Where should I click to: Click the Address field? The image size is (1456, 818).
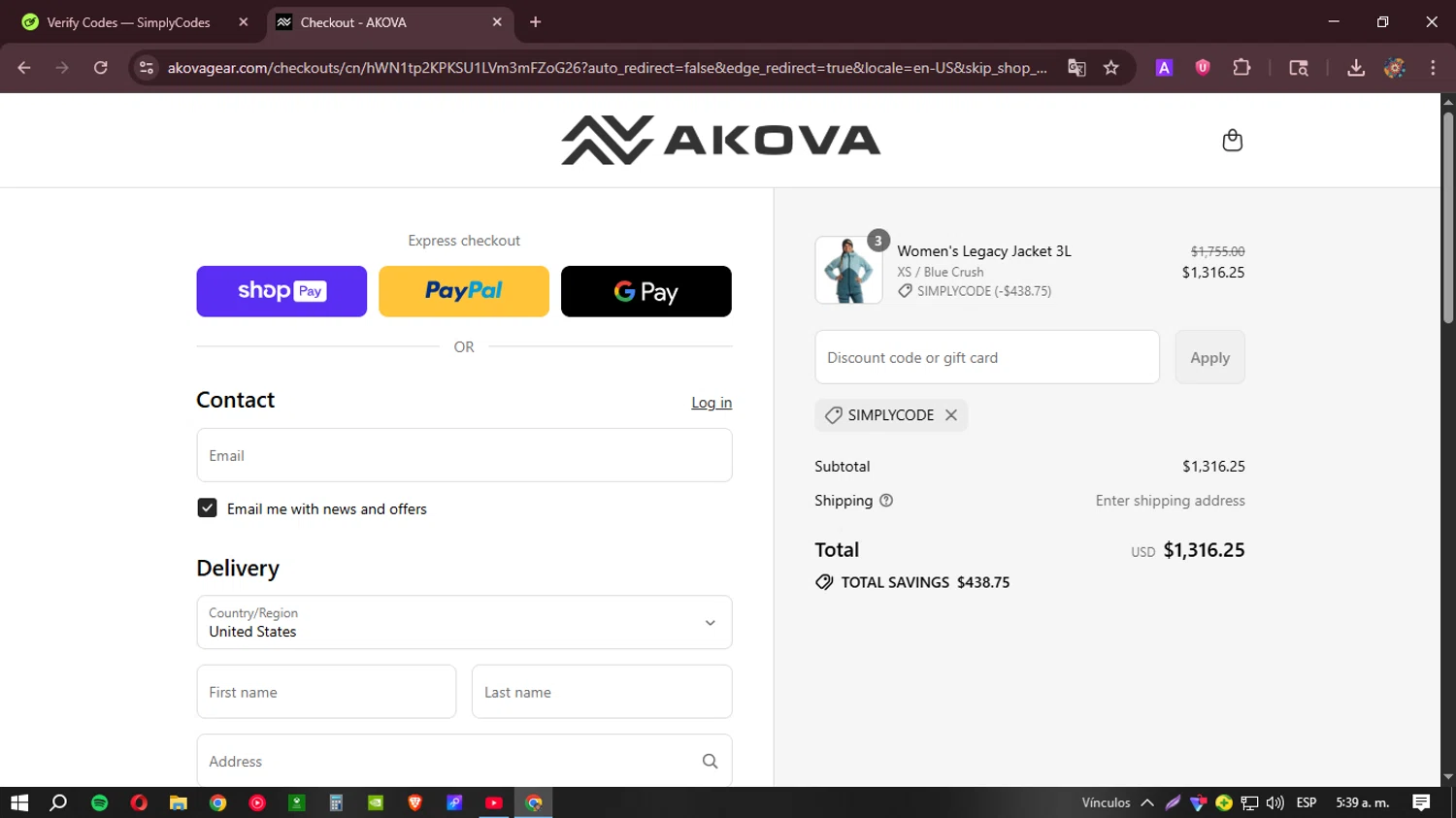[464, 761]
